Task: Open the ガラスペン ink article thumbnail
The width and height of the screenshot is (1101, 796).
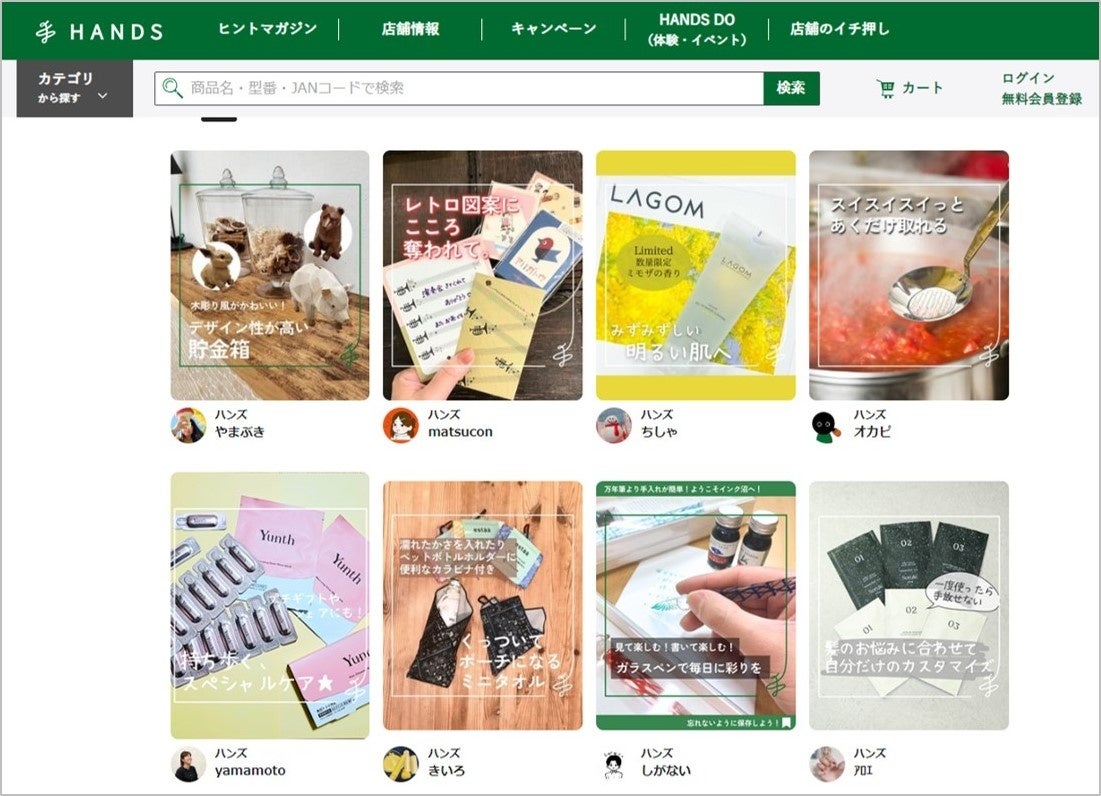Action: pyautogui.click(x=696, y=605)
